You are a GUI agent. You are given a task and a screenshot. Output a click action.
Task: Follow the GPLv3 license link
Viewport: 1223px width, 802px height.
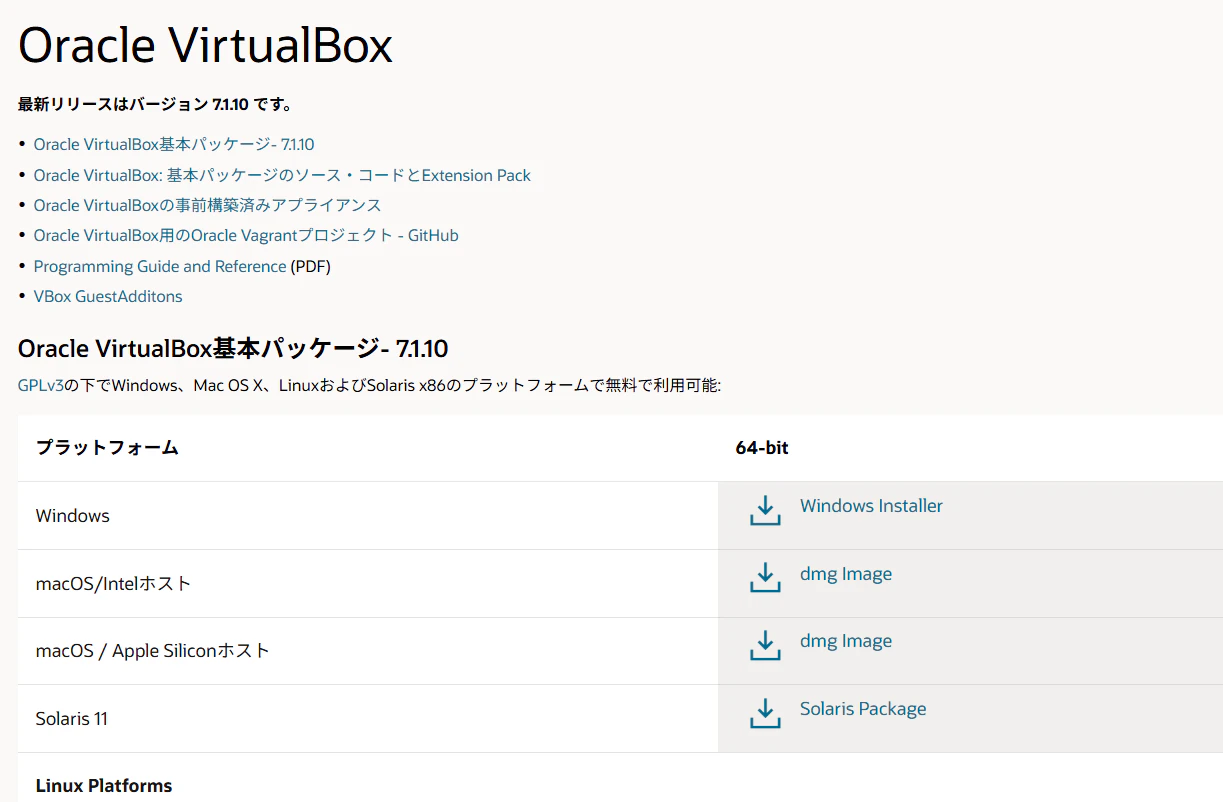[41, 385]
